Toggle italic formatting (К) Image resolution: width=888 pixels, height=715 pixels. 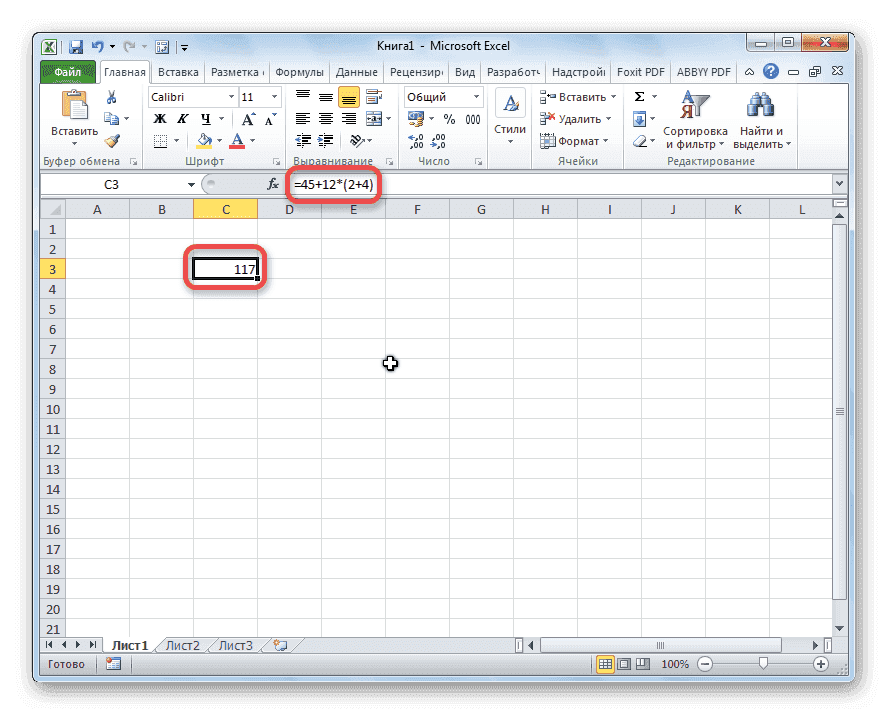tap(183, 118)
